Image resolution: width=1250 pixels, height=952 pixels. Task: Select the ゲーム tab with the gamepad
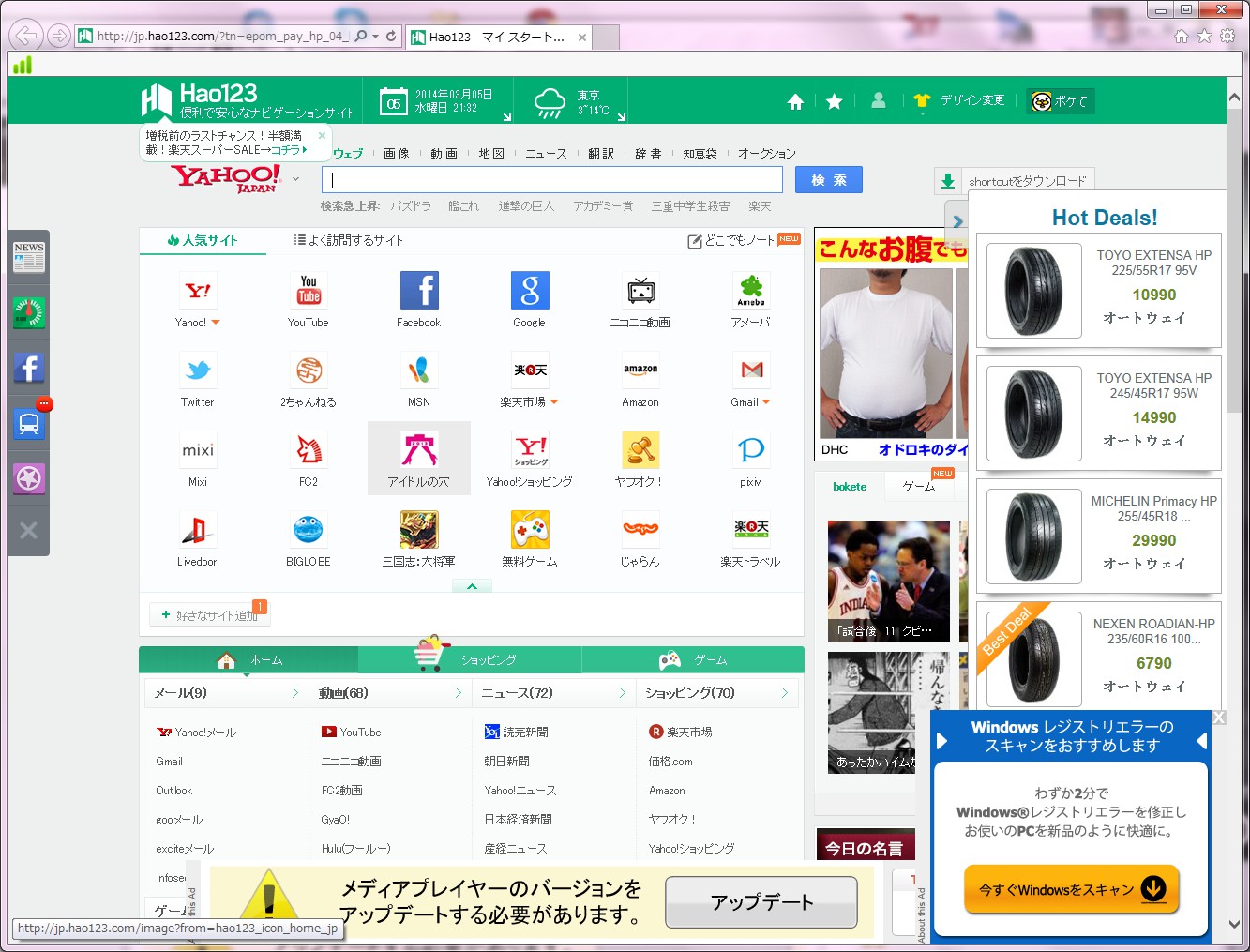(x=693, y=660)
